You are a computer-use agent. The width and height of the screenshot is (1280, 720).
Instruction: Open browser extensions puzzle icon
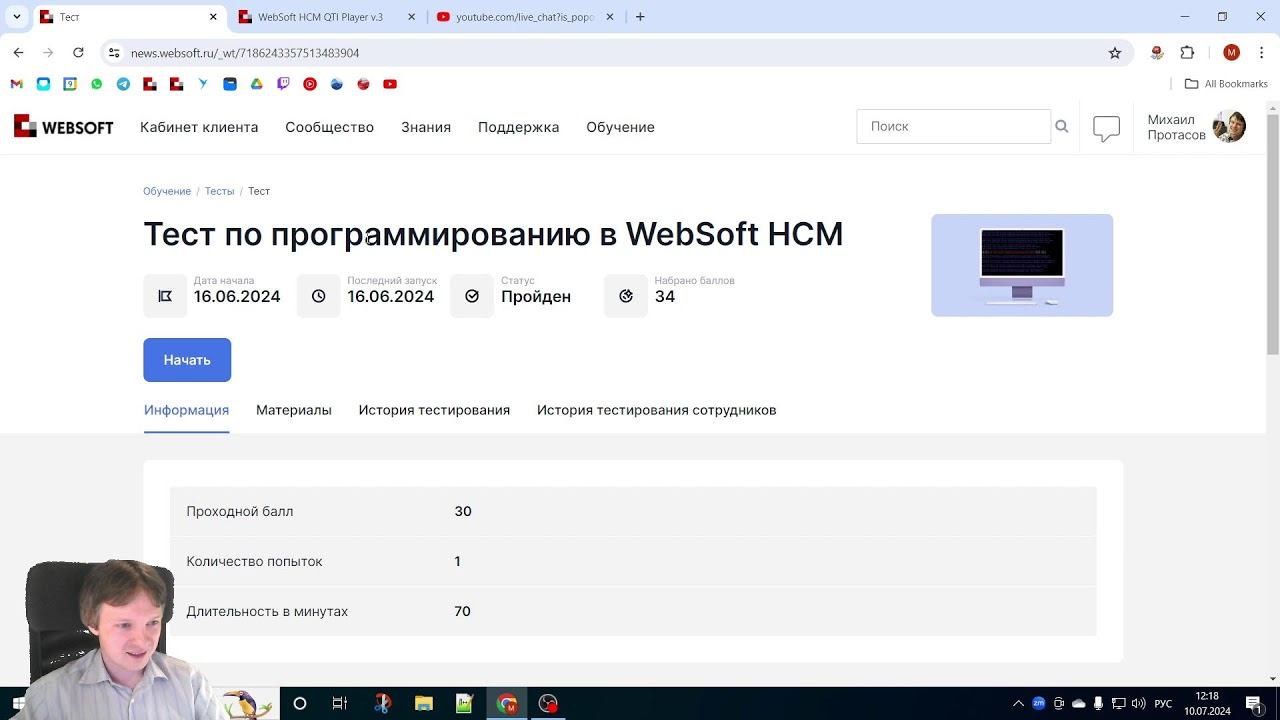[x=1187, y=53]
